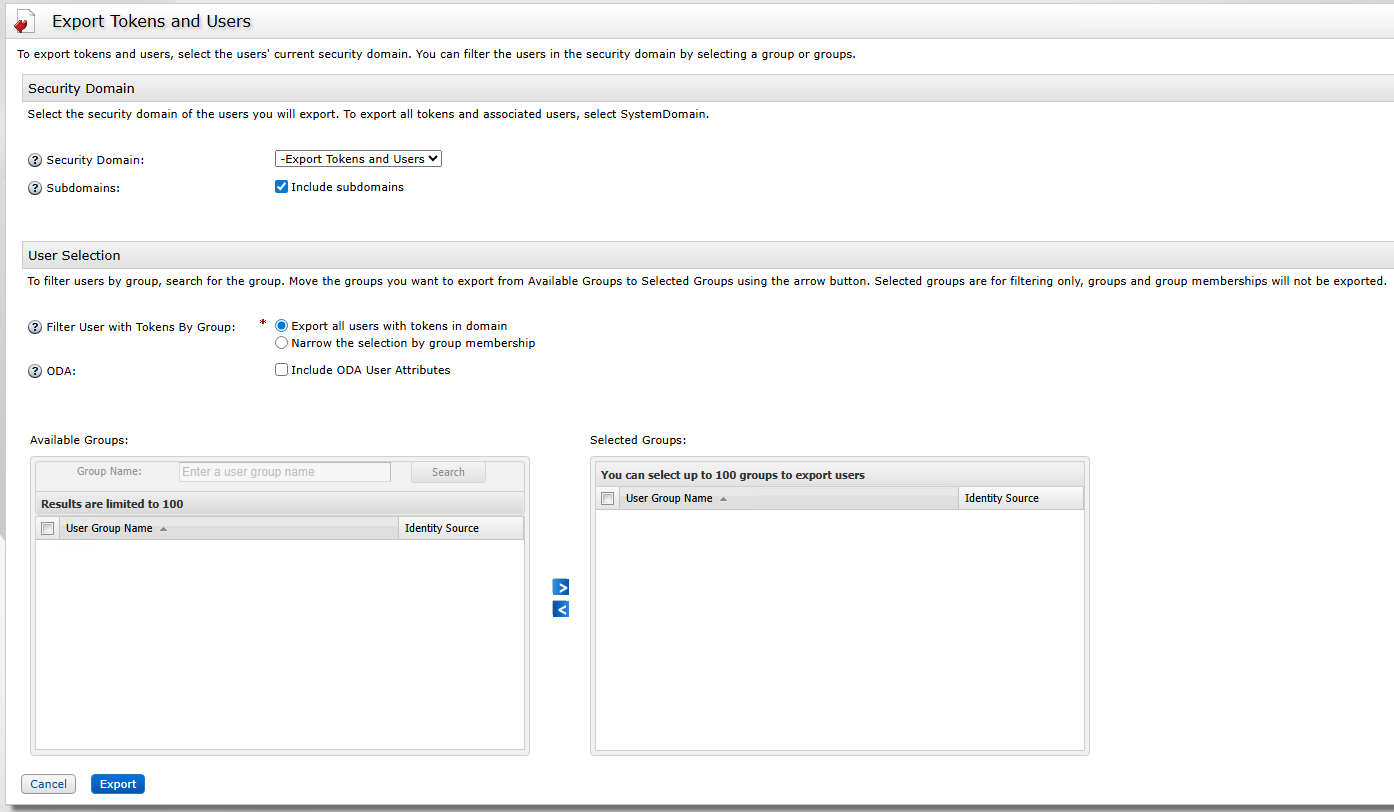
Task: Click help icon for Filter User with Tokens
Action: [x=35, y=327]
